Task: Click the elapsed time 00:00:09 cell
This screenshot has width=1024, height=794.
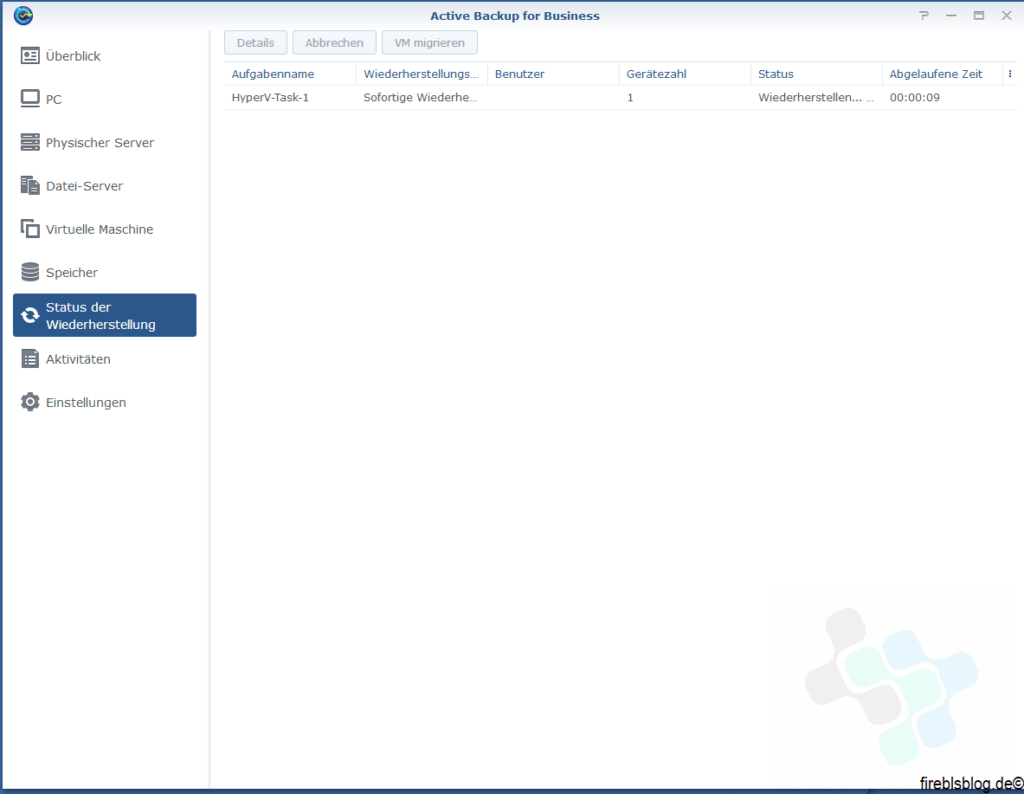Action: [x=914, y=97]
